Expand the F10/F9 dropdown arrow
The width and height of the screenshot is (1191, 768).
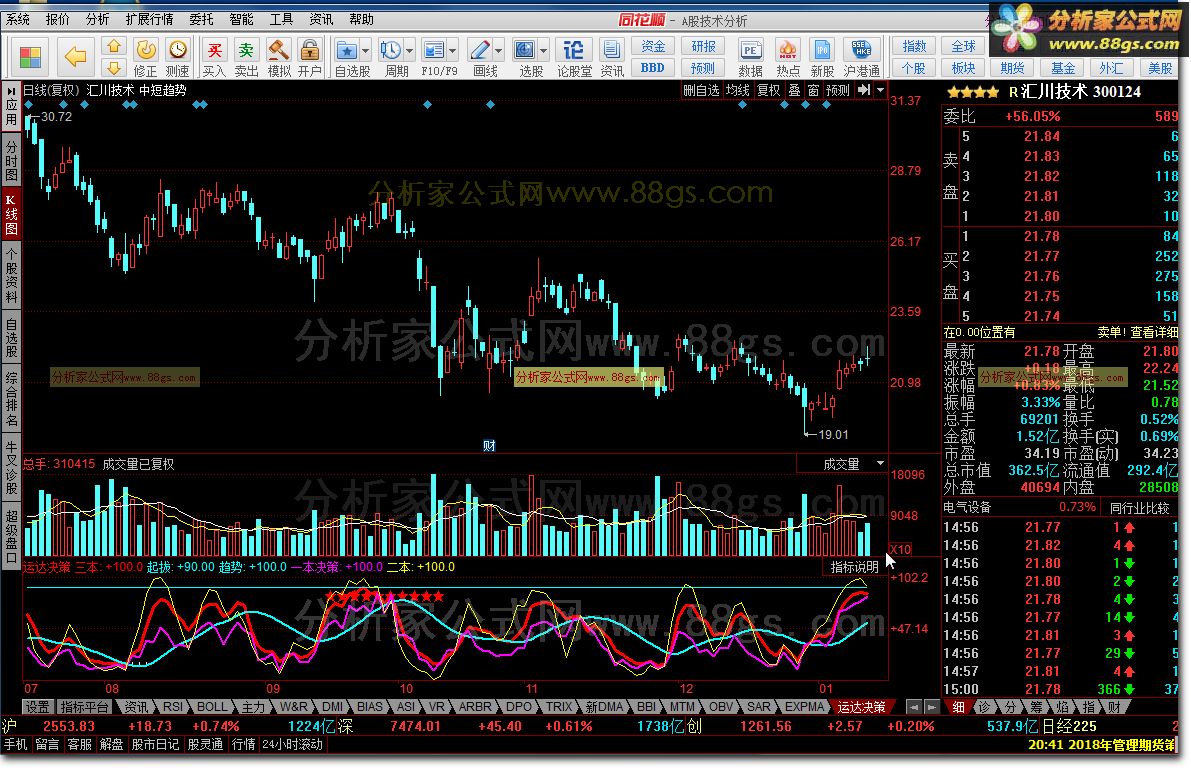coord(453,51)
